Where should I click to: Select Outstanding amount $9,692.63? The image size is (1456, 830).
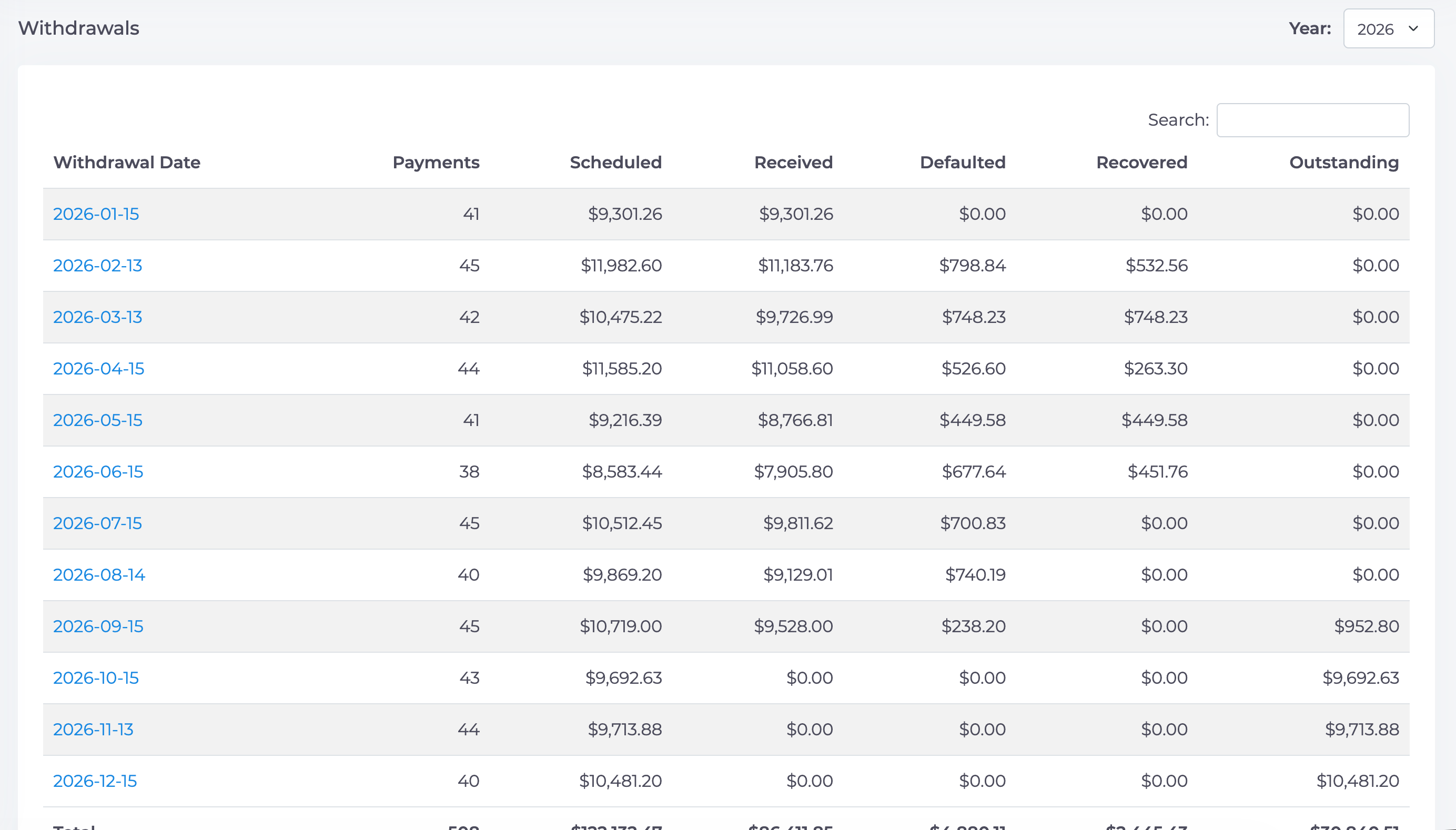(x=1361, y=678)
